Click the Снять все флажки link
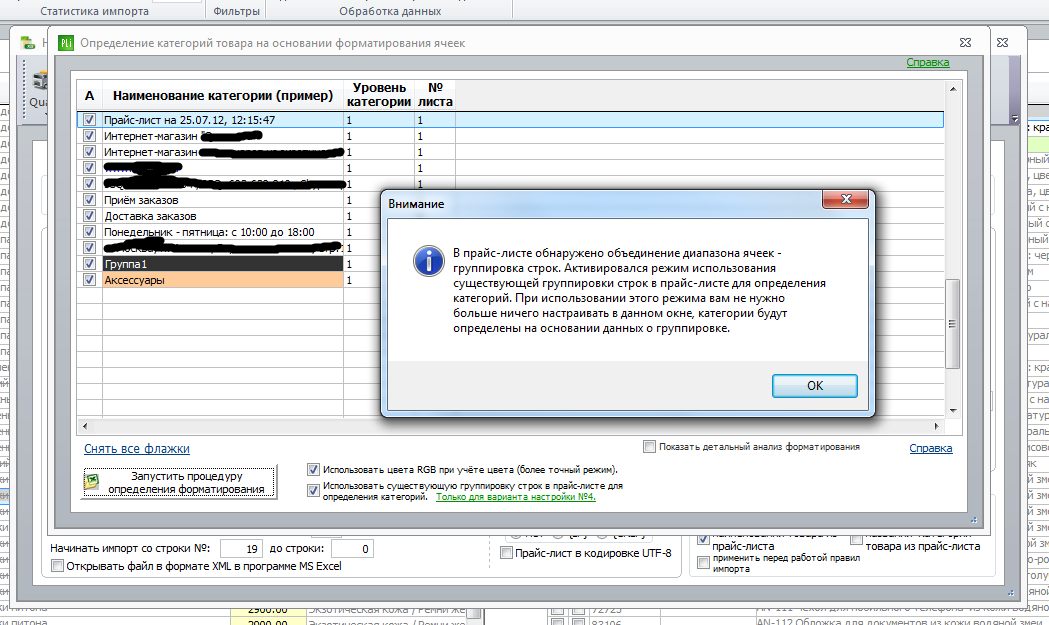Viewport: 1049px width, 625px height. point(136,449)
